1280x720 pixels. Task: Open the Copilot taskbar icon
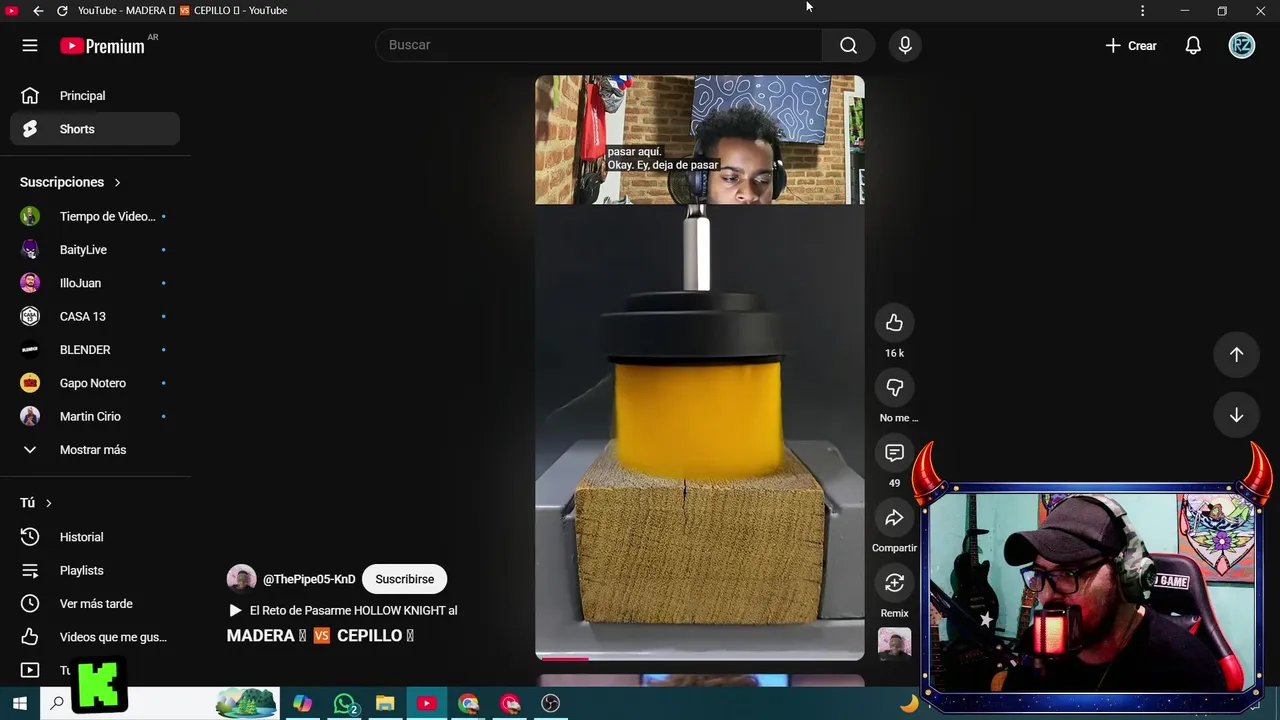point(302,704)
